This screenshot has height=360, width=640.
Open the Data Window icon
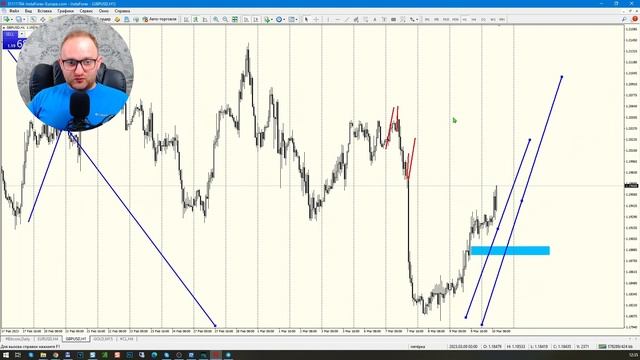(x=42, y=19)
